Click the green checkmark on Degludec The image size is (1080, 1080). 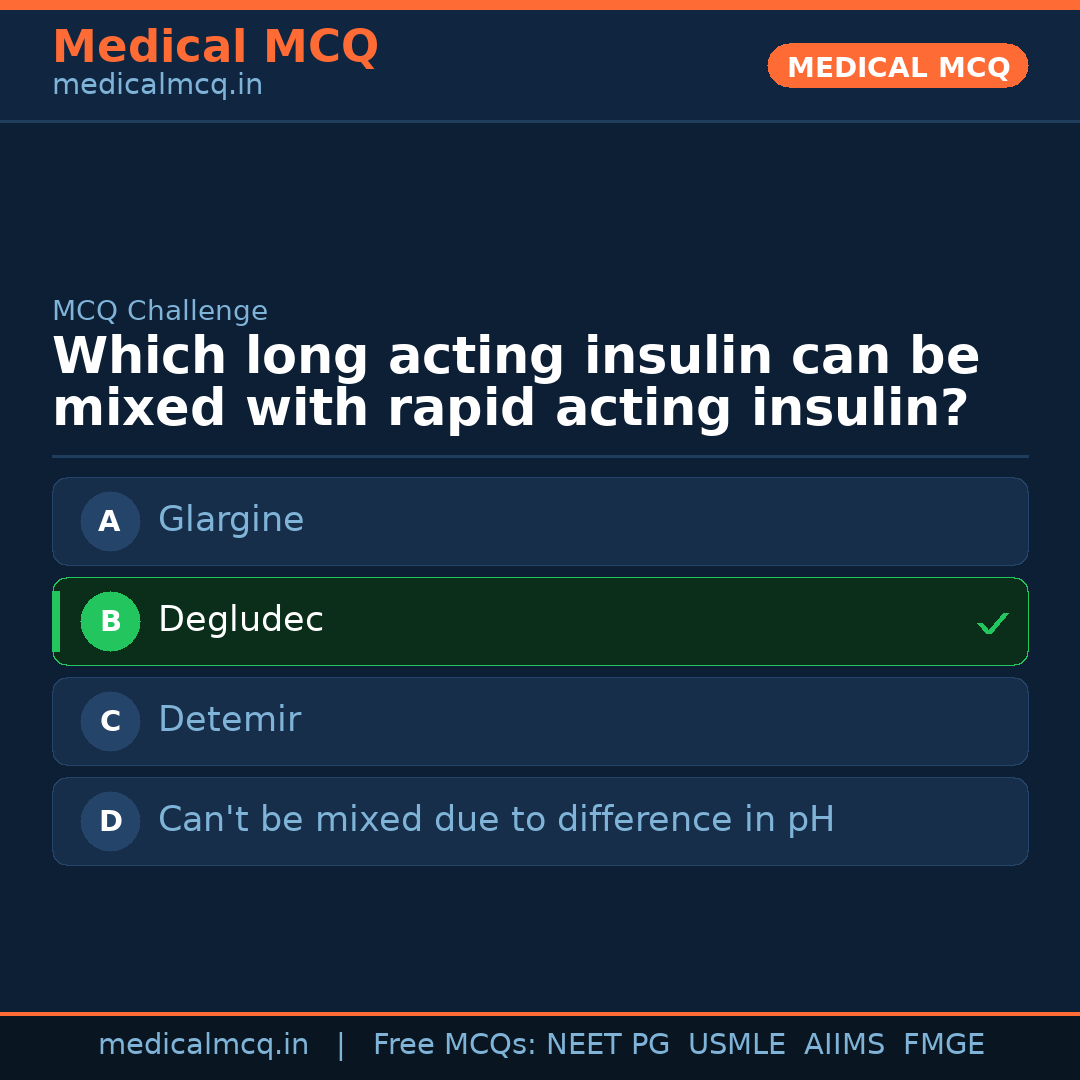pos(992,623)
